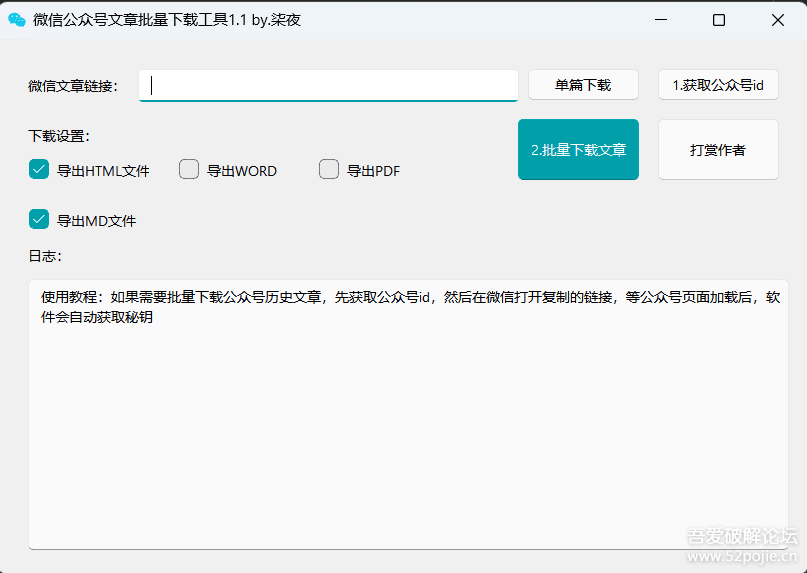Image resolution: width=807 pixels, height=573 pixels.
Task: Click the 吾爱破解论坛 watermark
Action: 741,537
